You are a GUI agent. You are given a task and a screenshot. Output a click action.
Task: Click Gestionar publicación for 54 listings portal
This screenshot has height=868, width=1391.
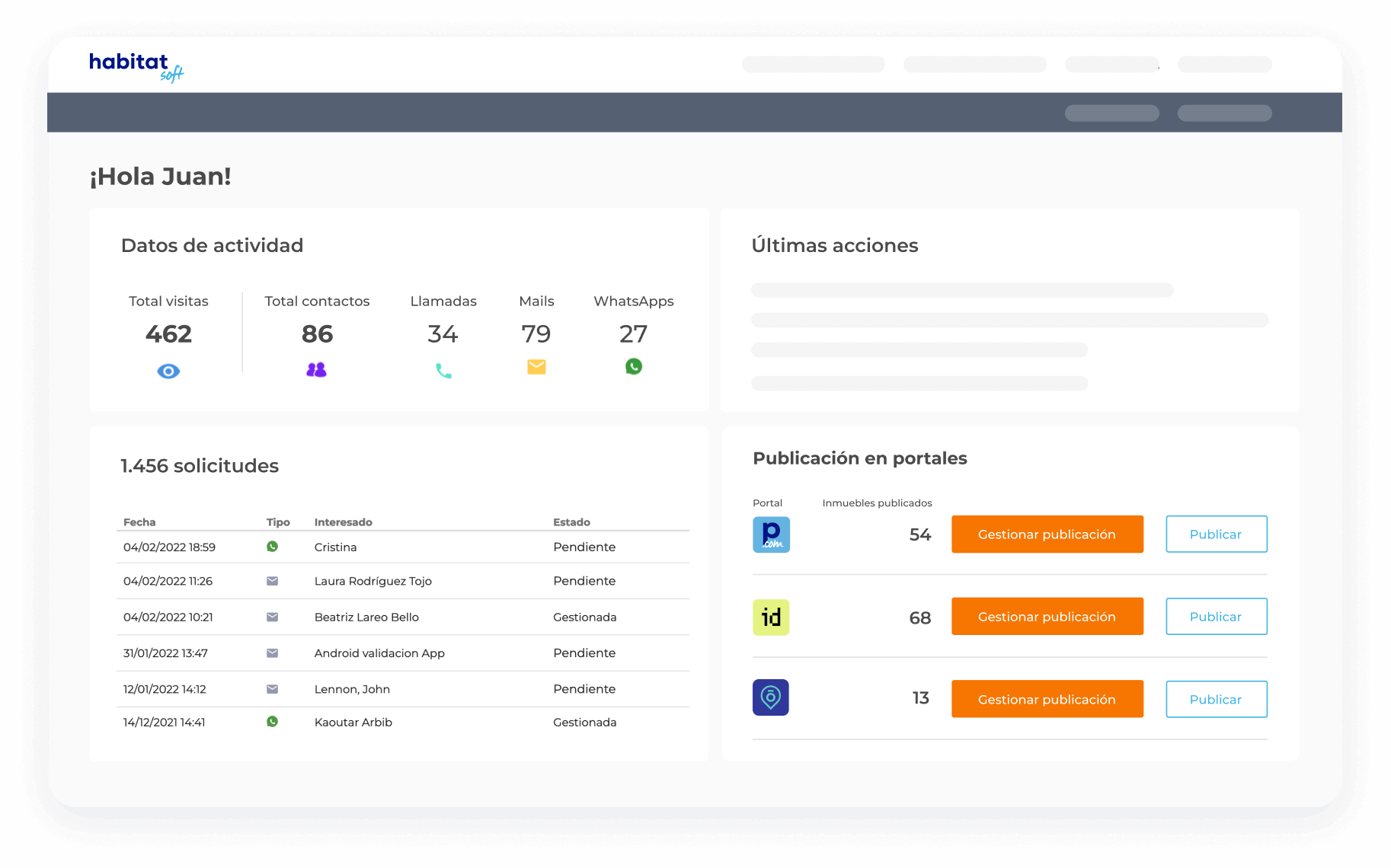click(x=1047, y=535)
